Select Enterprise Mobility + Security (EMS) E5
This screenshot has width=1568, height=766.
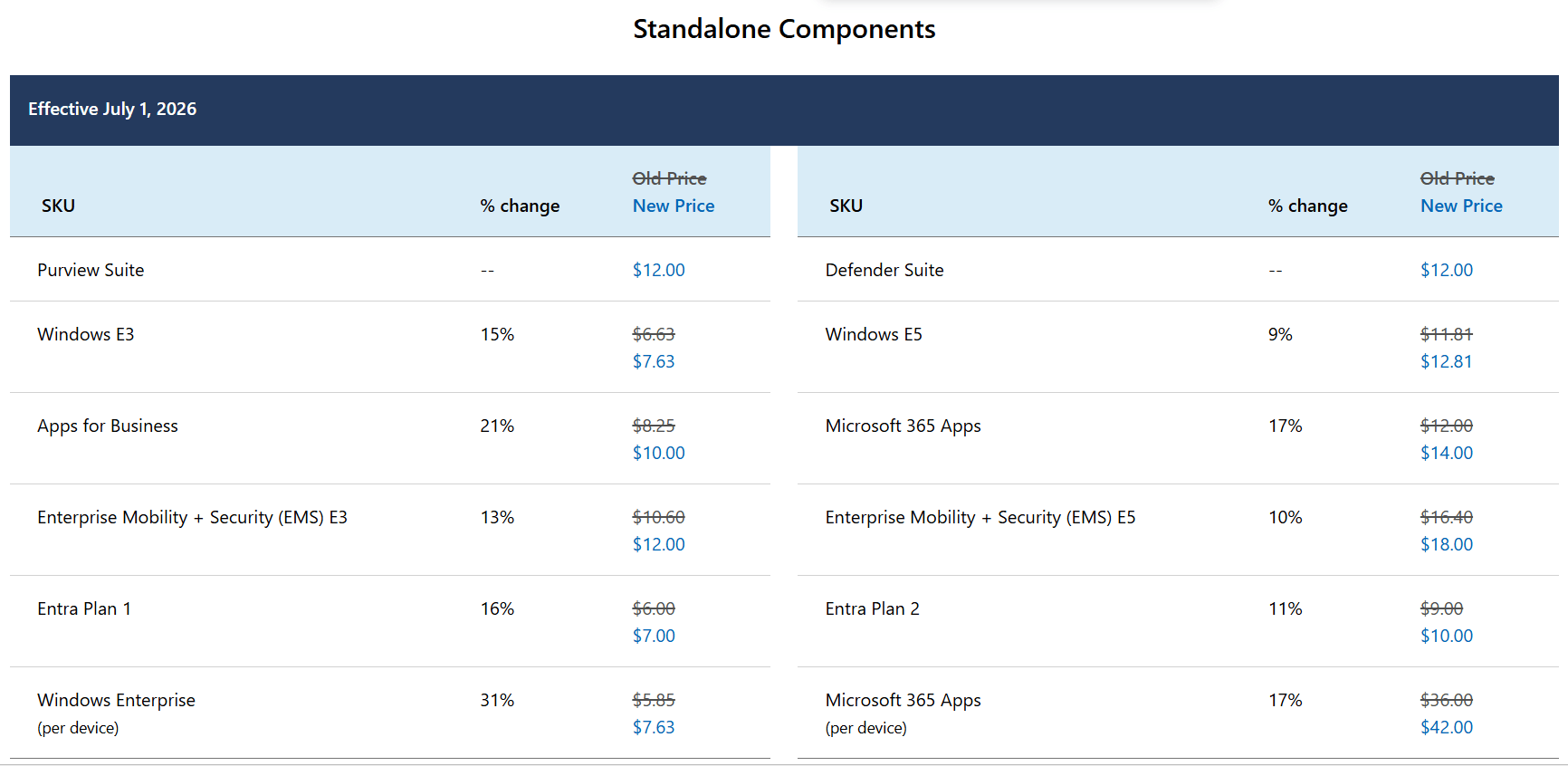point(980,517)
